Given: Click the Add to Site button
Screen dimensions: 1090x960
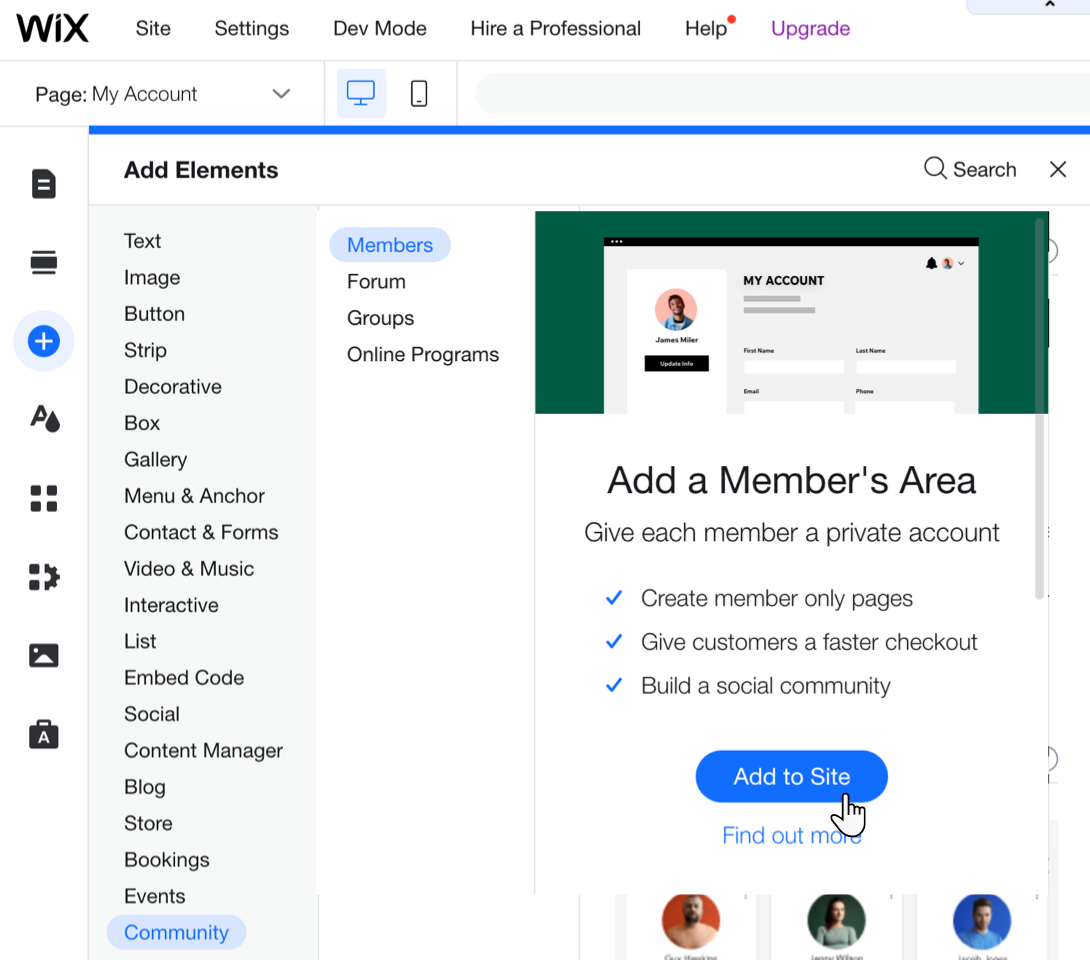Looking at the screenshot, I should point(791,776).
